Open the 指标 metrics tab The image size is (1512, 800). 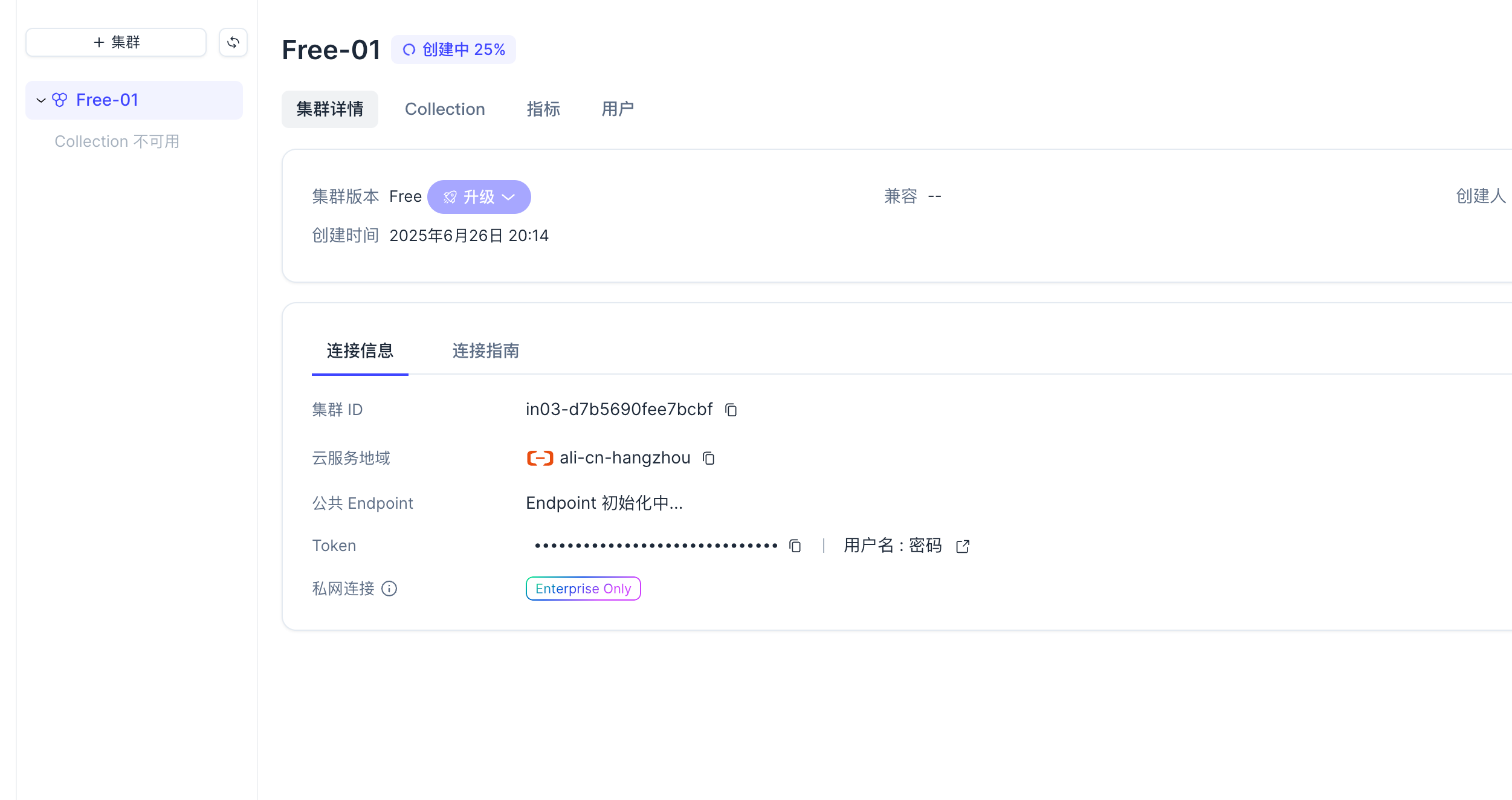543,109
